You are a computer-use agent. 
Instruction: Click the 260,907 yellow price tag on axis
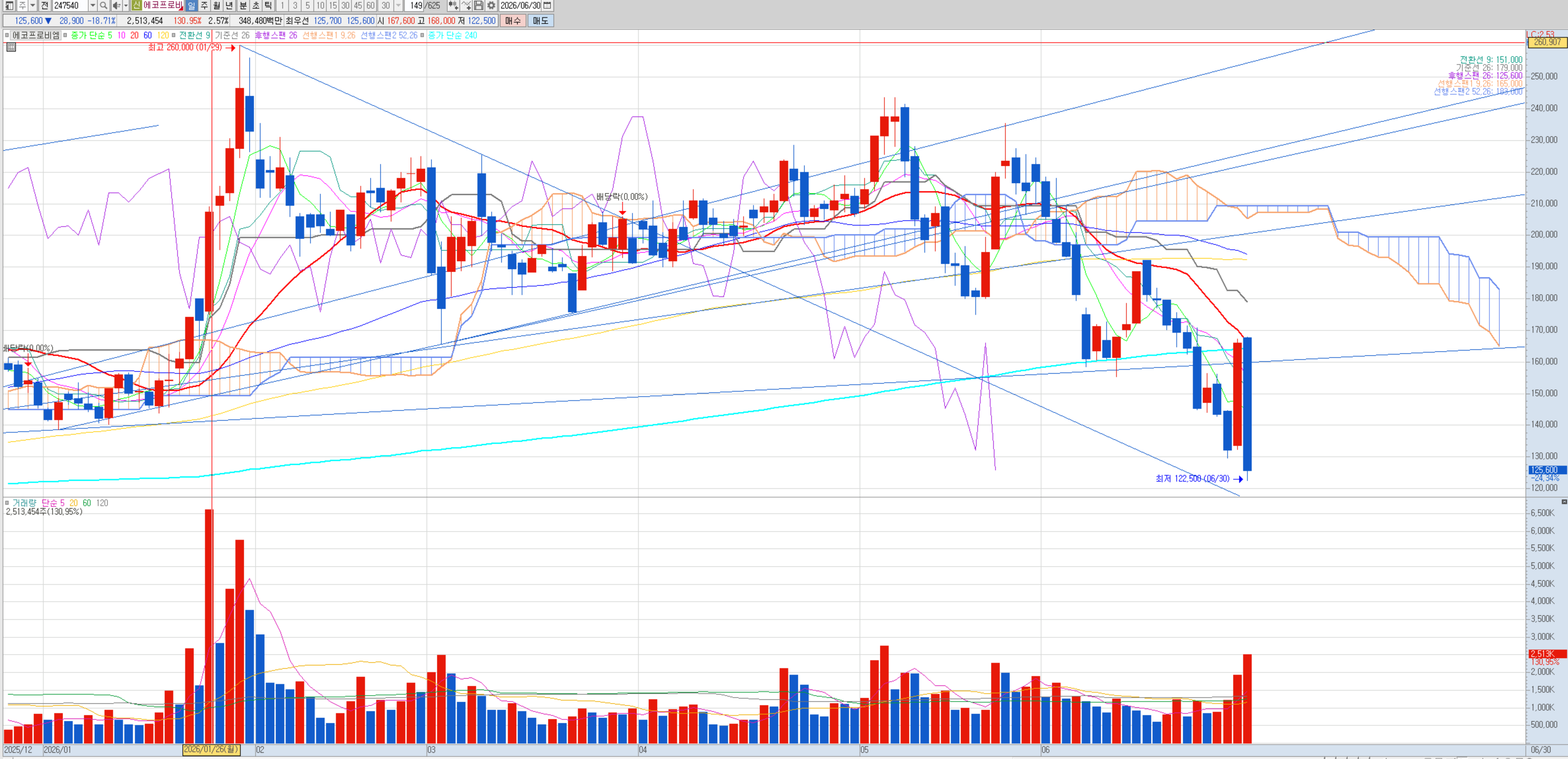tap(1547, 42)
